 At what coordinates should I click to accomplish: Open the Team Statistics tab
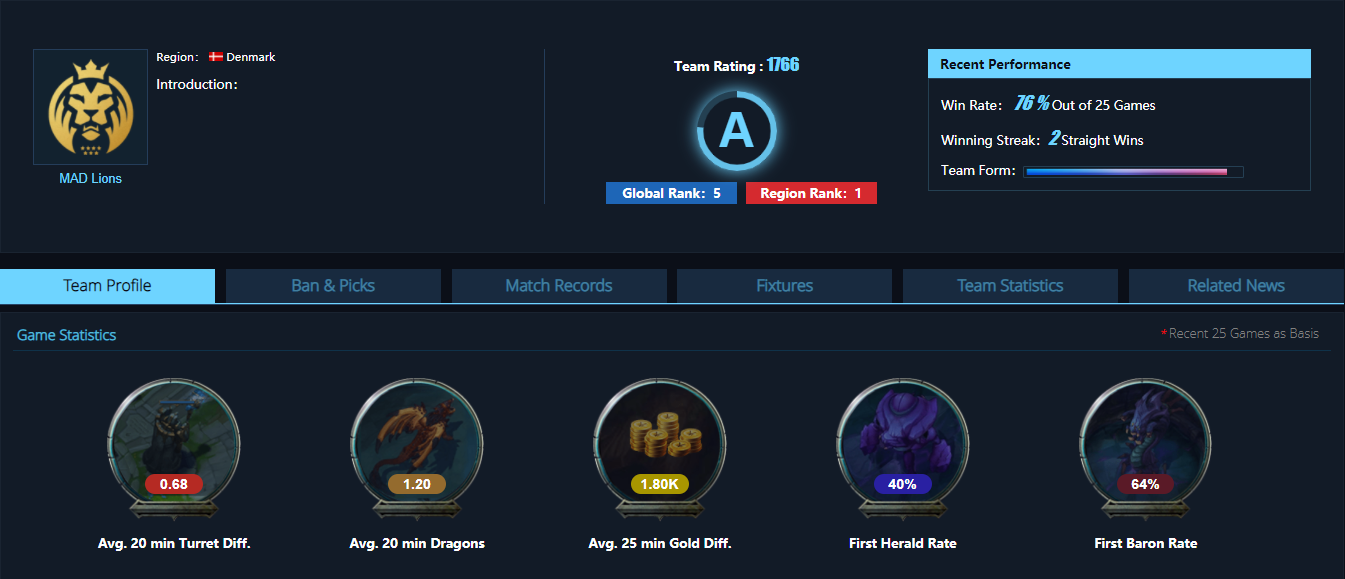point(1010,286)
